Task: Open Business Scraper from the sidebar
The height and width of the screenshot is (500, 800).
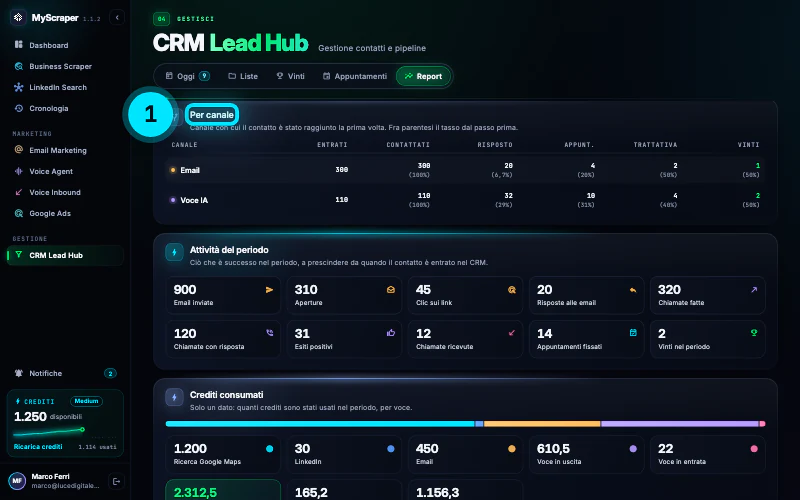Action: click(x=65, y=66)
